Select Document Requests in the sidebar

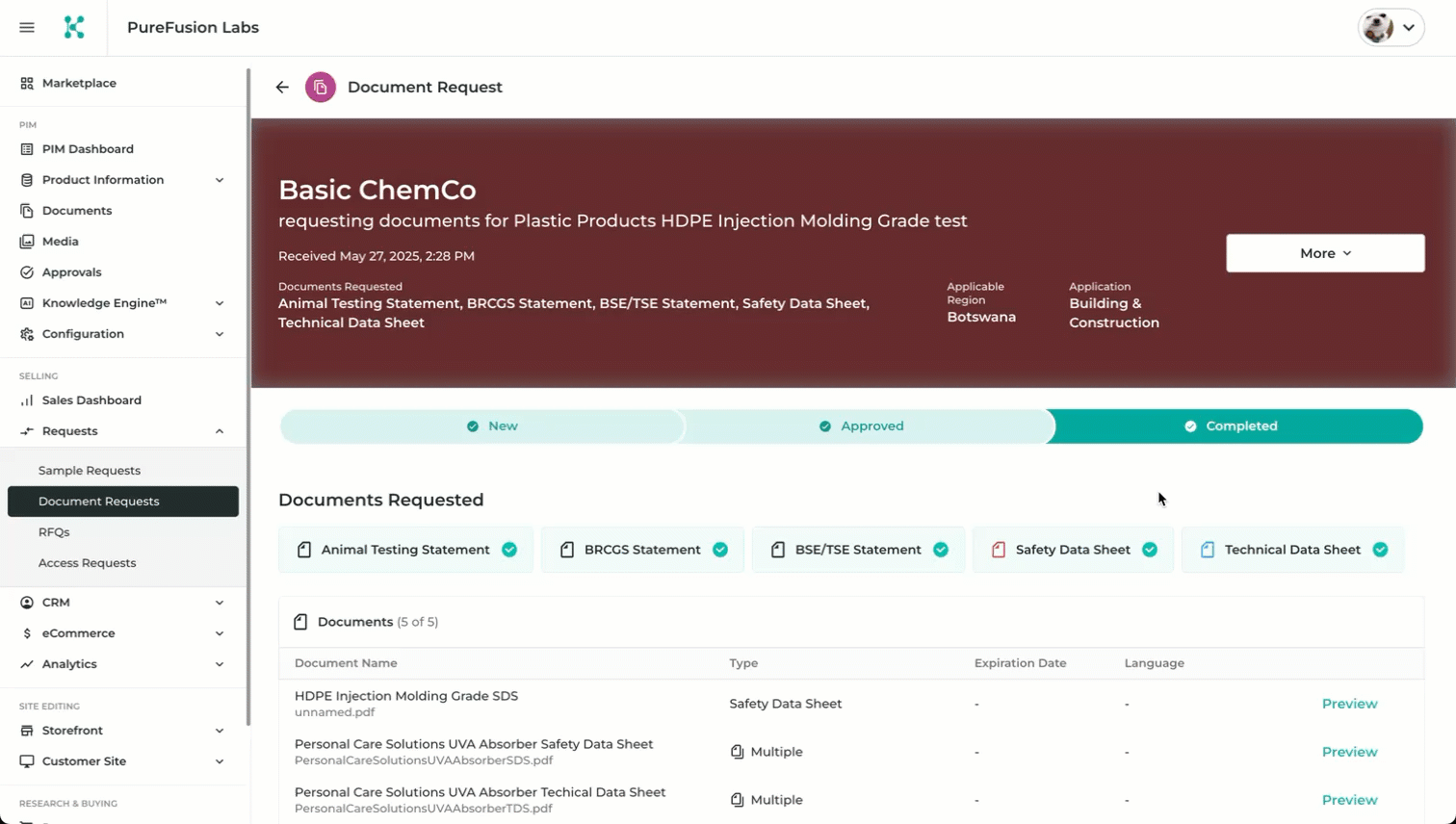coord(123,502)
